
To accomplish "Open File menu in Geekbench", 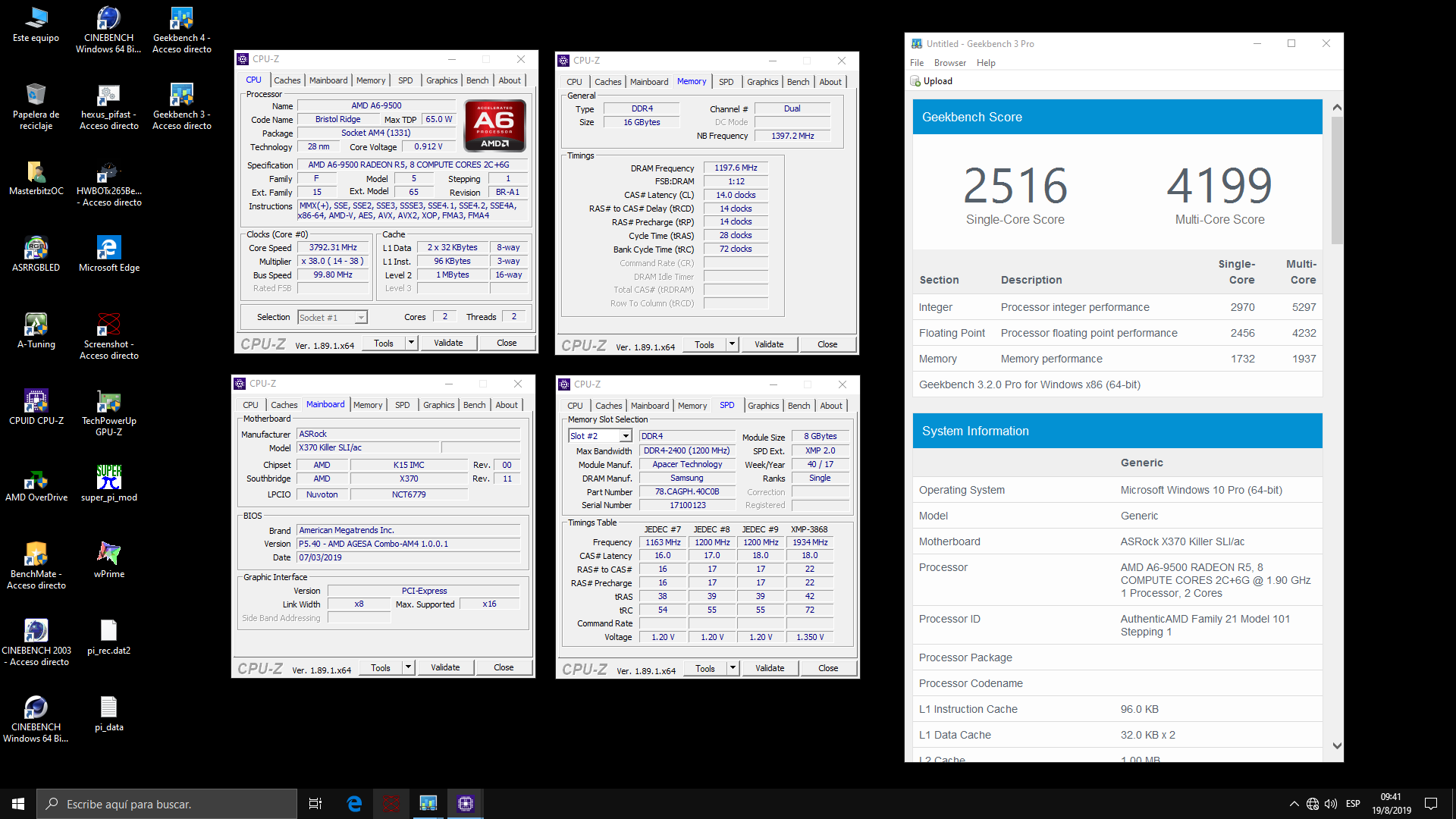I will [x=917, y=63].
